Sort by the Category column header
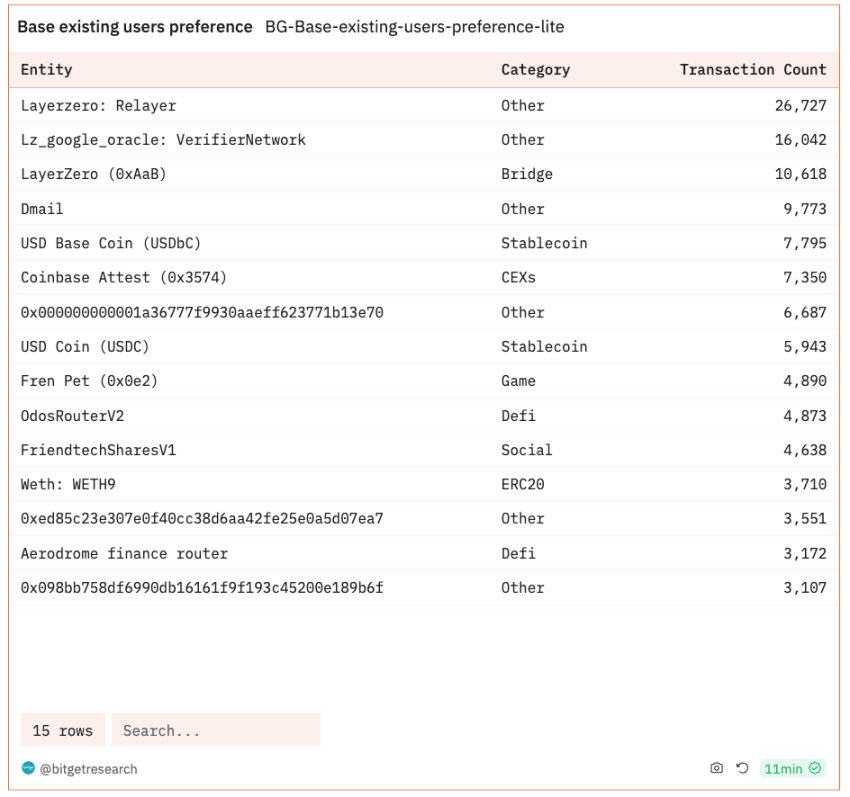 click(535, 70)
